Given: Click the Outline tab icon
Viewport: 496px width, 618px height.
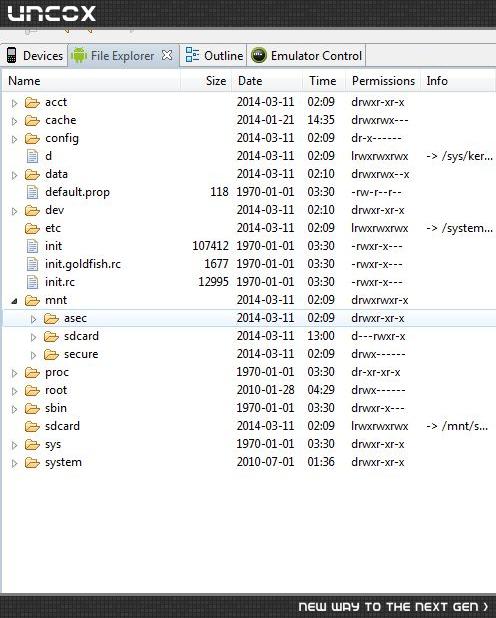Looking at the screenshot, I should point(192,55).
